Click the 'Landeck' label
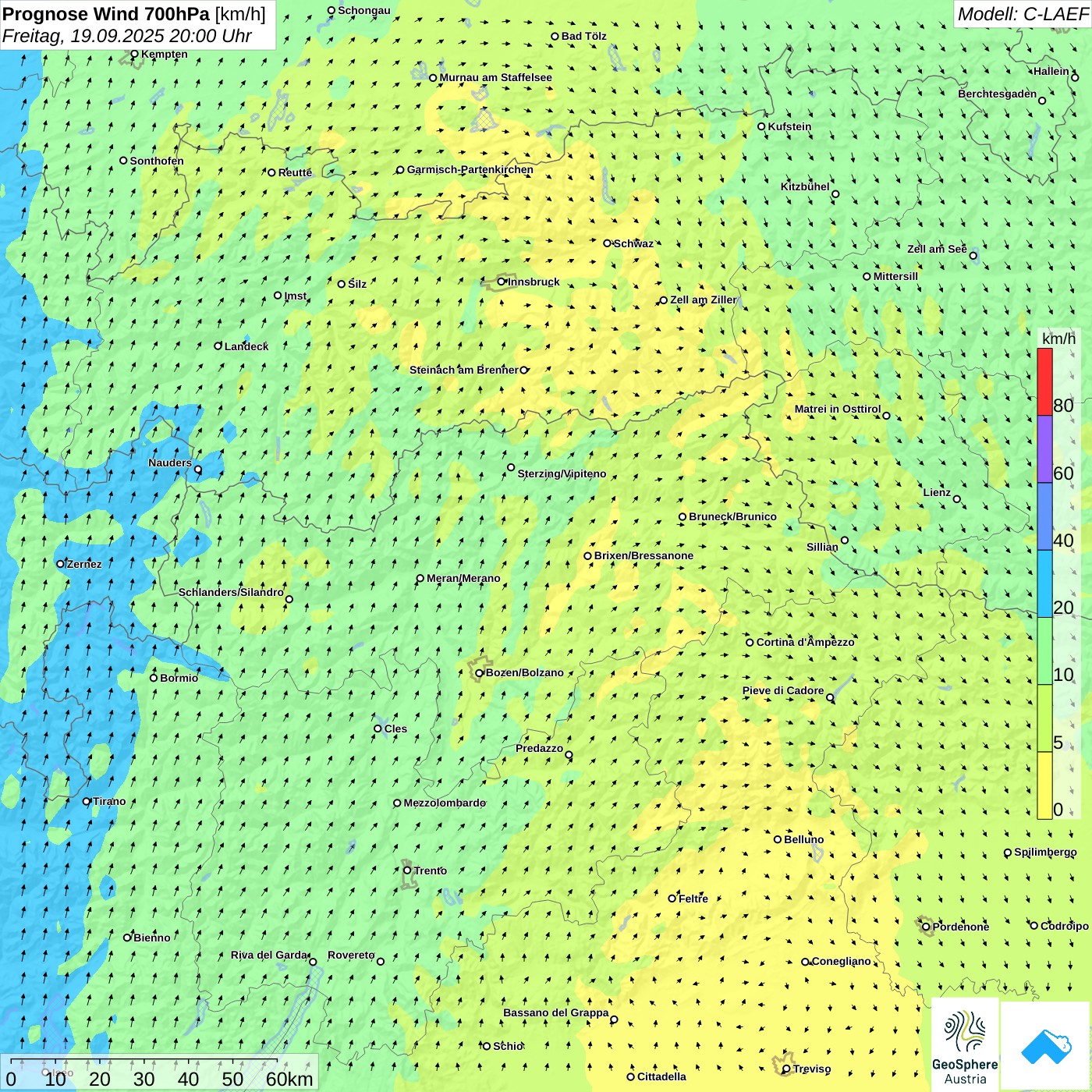The width and height of the screenshot is (1092, 1092). [x=246, y=346]
